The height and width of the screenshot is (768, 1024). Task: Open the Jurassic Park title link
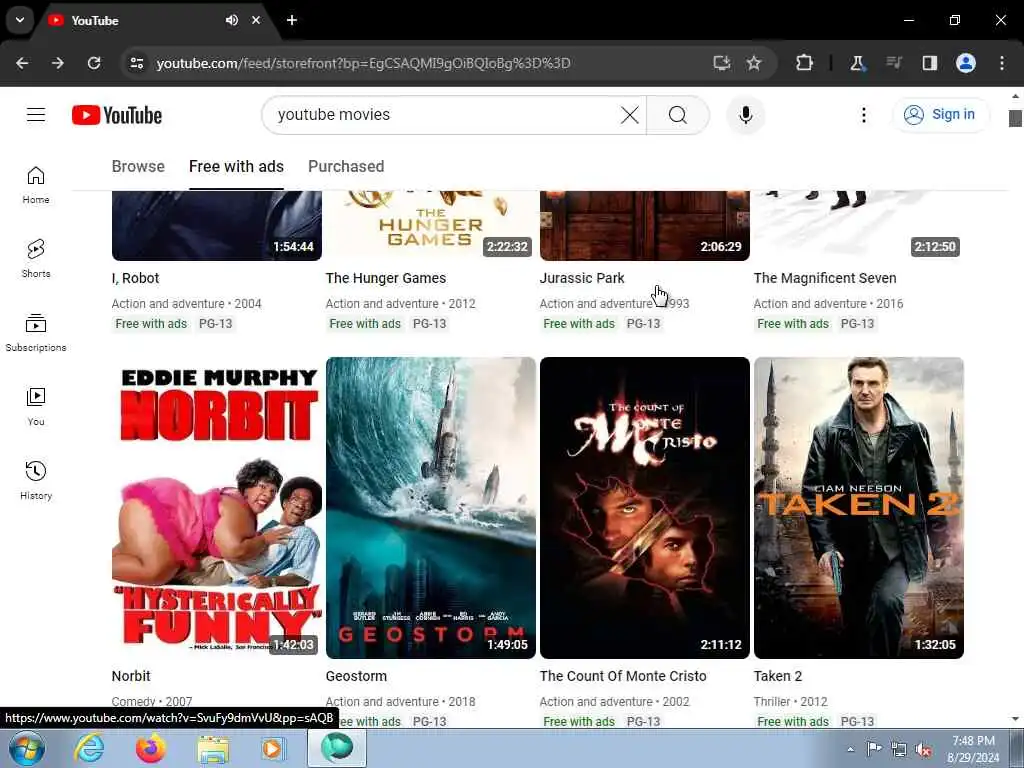[582, 278]
